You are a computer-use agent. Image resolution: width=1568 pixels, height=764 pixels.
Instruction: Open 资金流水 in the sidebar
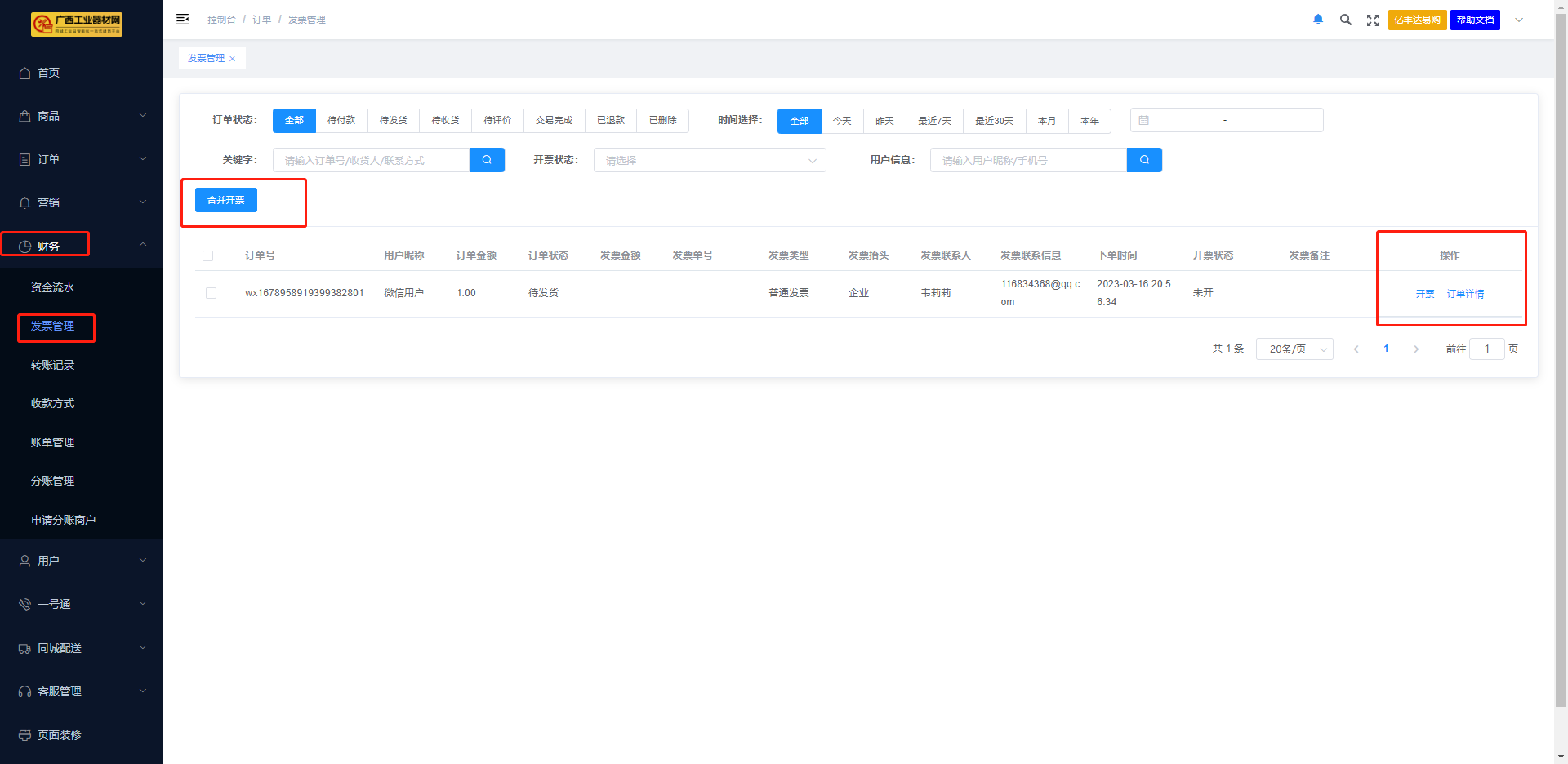[53, 287]
